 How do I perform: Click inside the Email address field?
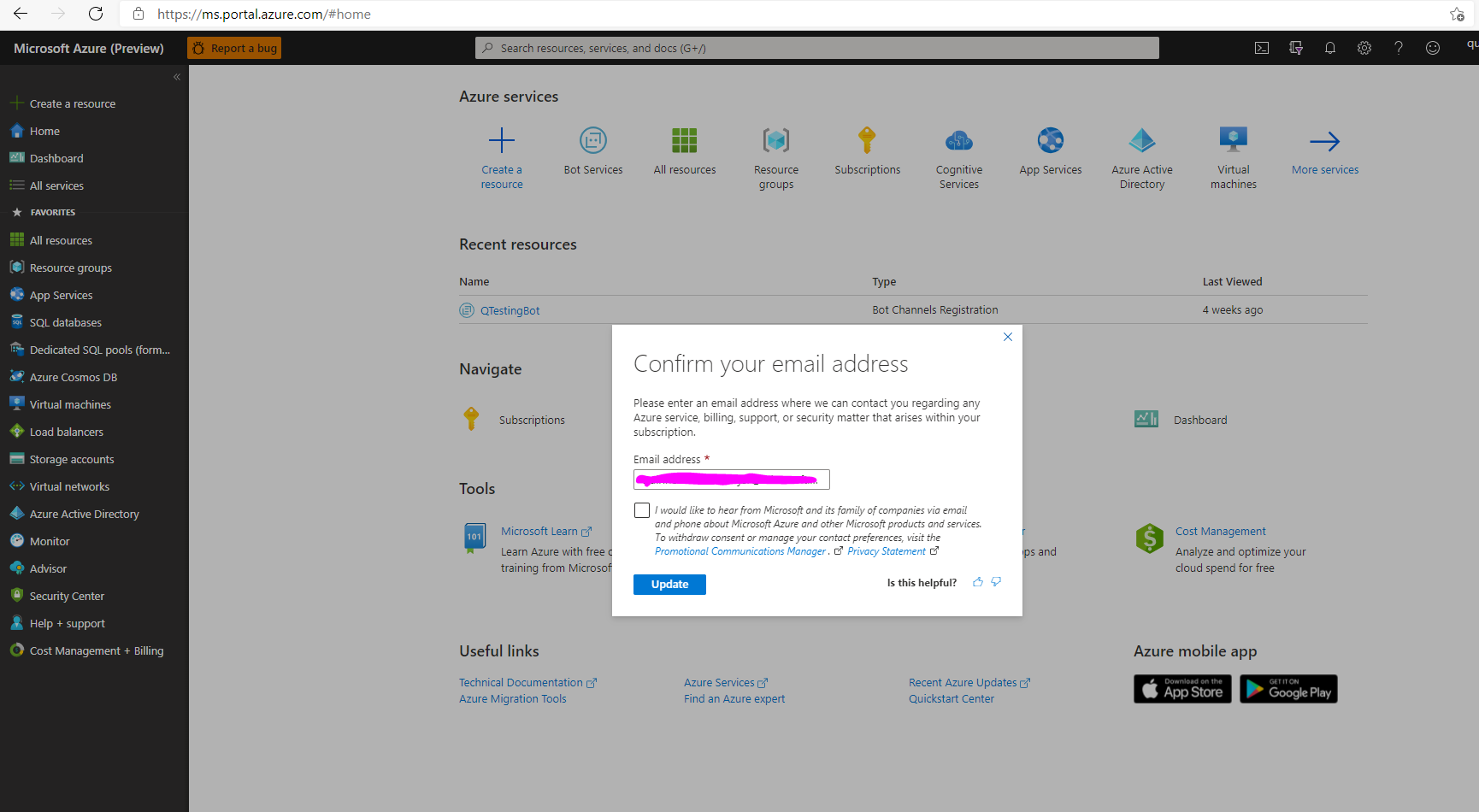point(731,479)
